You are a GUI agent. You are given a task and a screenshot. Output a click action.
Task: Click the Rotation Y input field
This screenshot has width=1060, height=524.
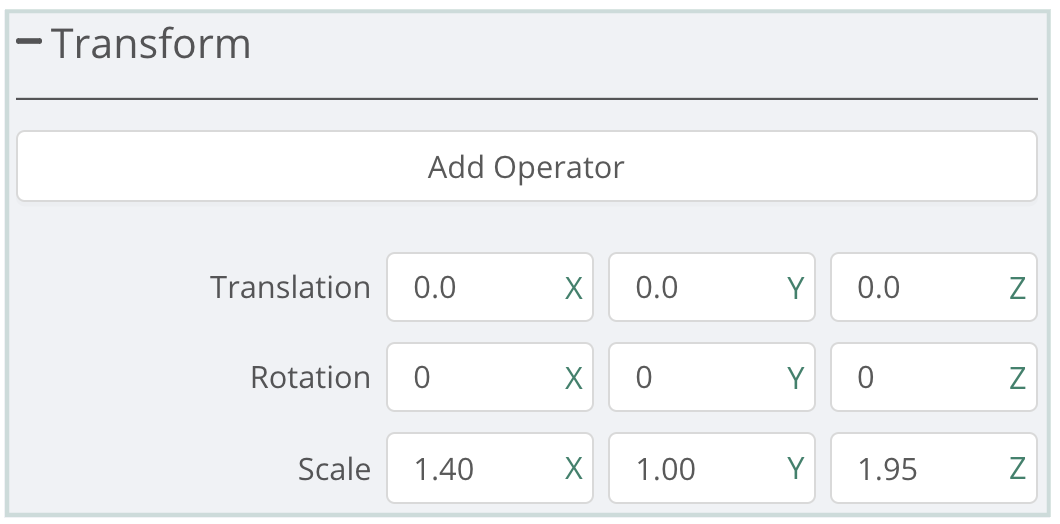pyautogui.click(x=697, y=378)
